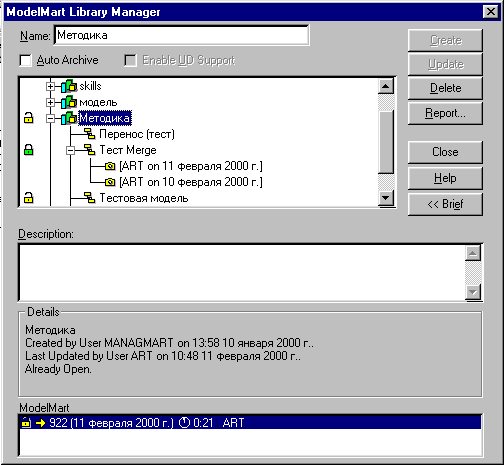Click the lock icon in ModelMart session row
The height and width of the screenshot is (465, 504).
coord(26,422)
